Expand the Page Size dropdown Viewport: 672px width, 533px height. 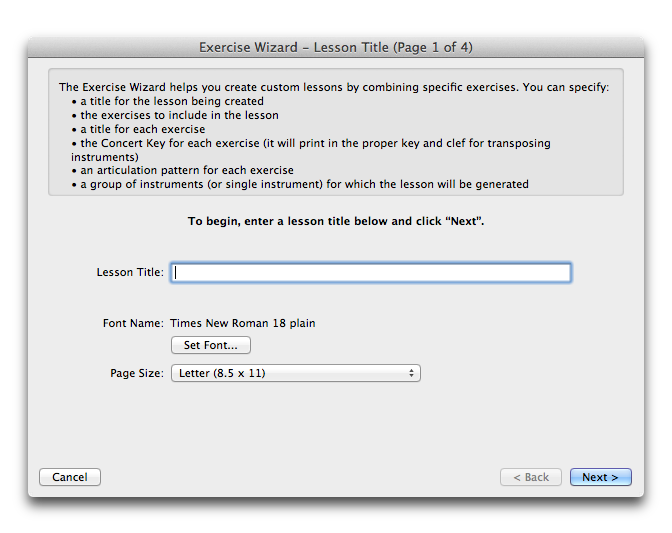pyautogui.click(x=296, y=373)
